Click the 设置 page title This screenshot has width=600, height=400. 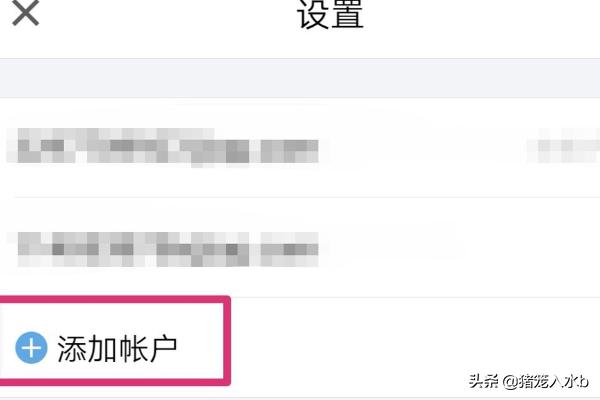pyautogui.click(x=330, y=14)
